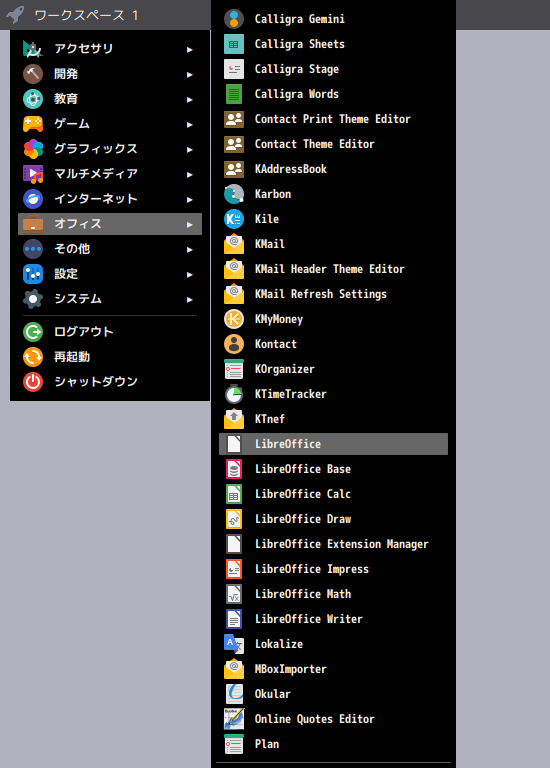
Task: Click the LibreOffice Impress orange icon
Action: [234, 569]
